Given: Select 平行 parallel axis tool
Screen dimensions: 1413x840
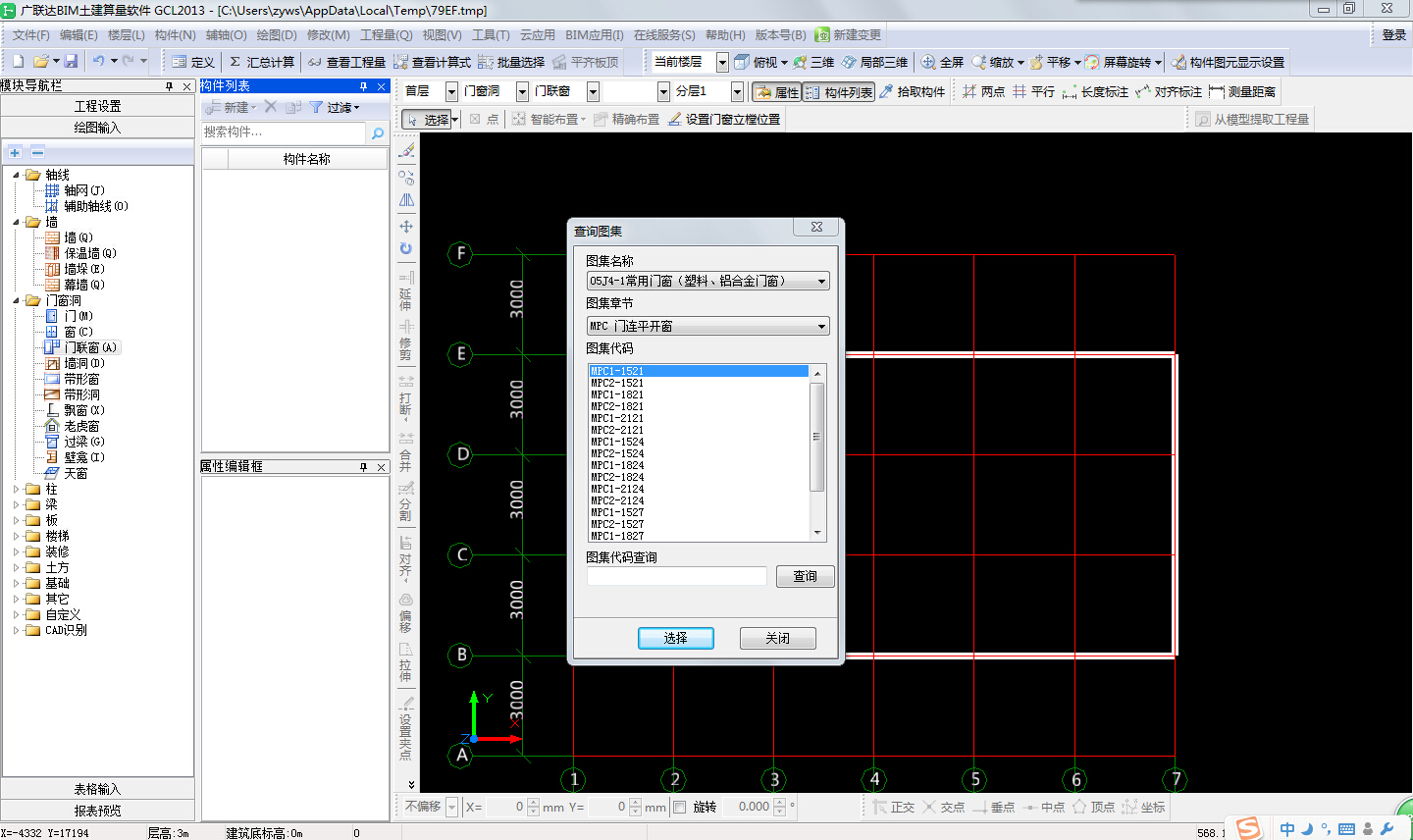Looking at the screenshot, I should [x=1033, y=91].
